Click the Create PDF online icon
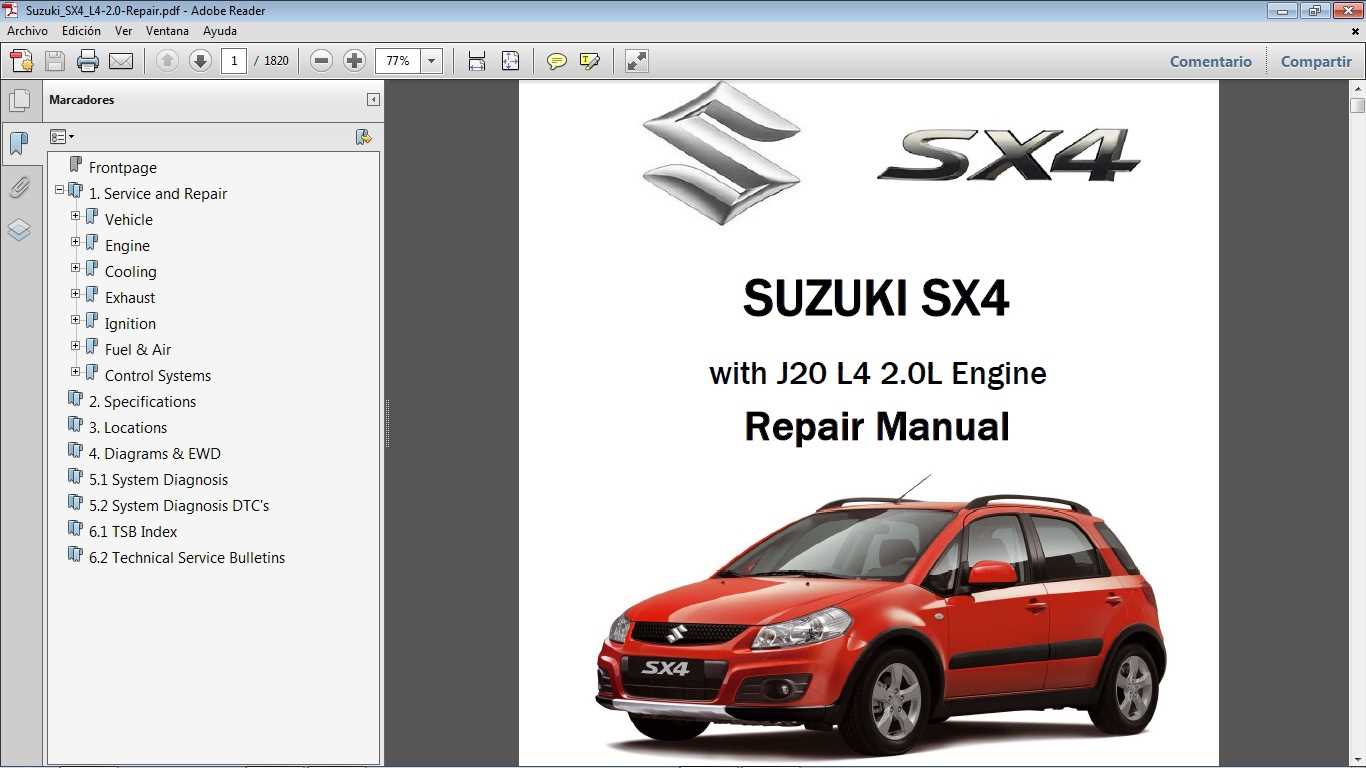 click(x=21, y=61)
